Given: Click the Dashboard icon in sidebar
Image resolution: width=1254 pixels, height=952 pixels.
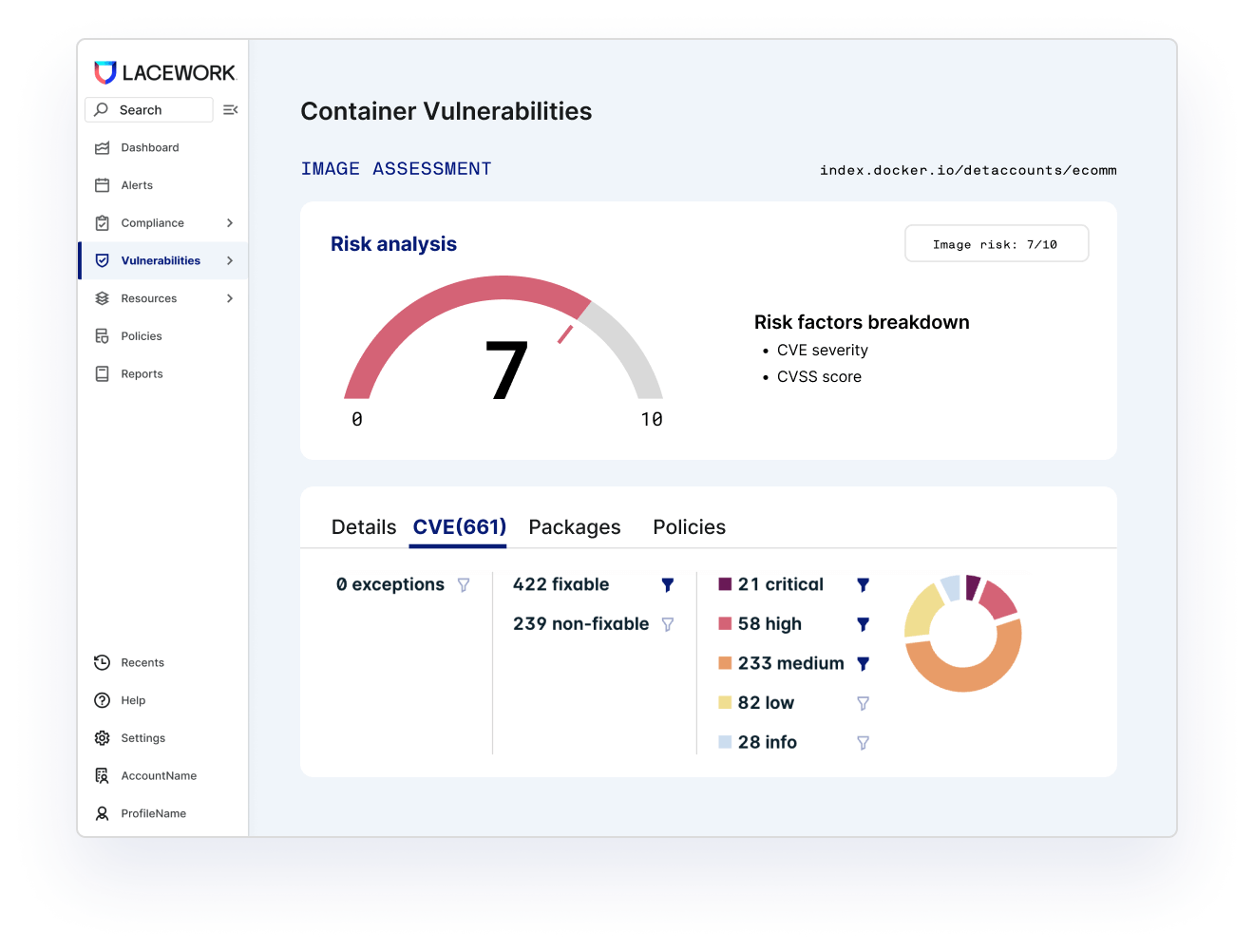Looking at the screenshot, I should (103, 148).
